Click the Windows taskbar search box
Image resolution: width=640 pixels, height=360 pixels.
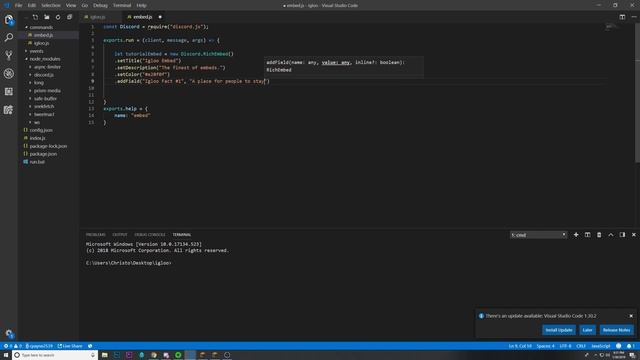[x=55, y=355]
